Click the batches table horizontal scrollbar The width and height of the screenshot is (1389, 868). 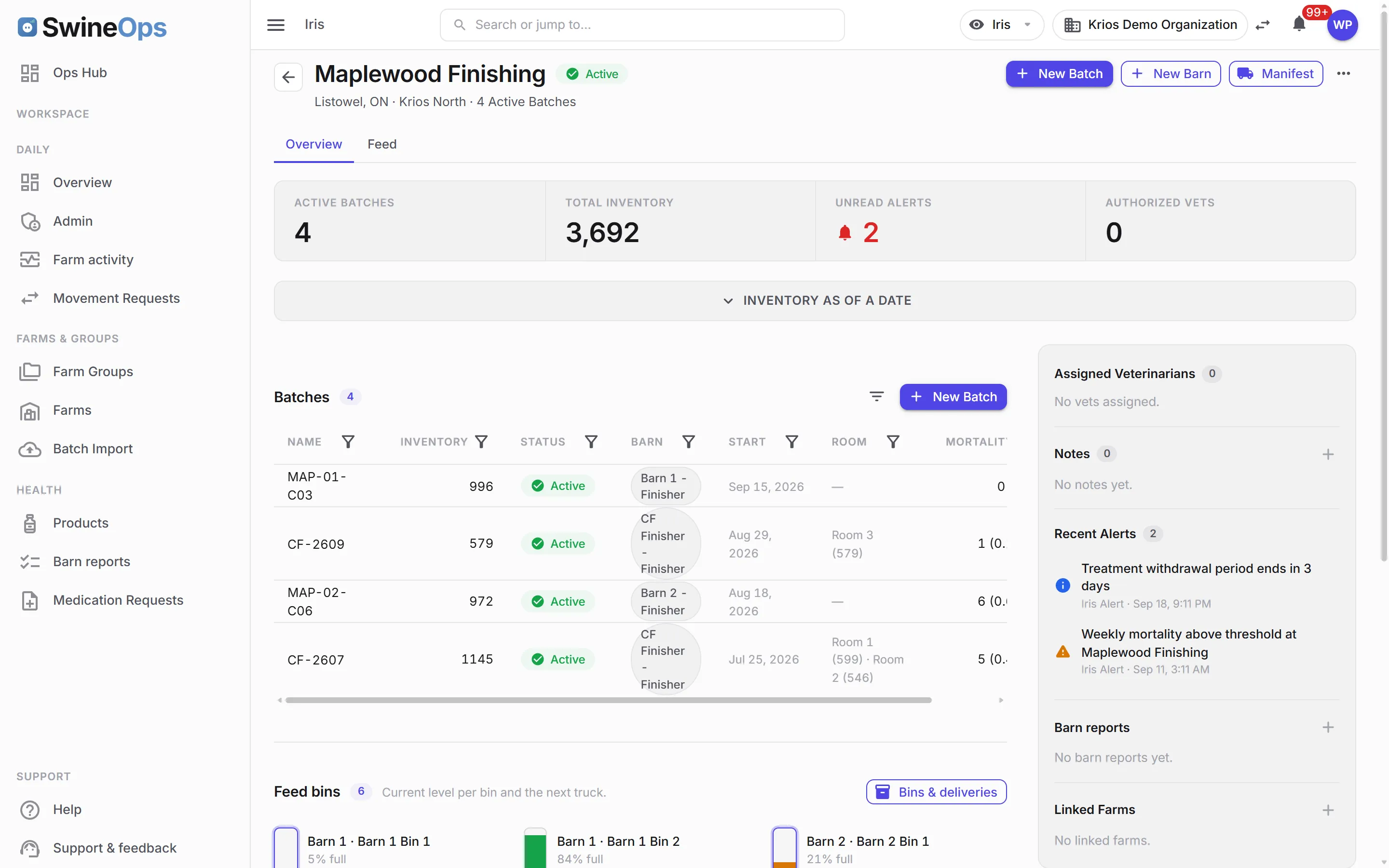click(608, 700)
